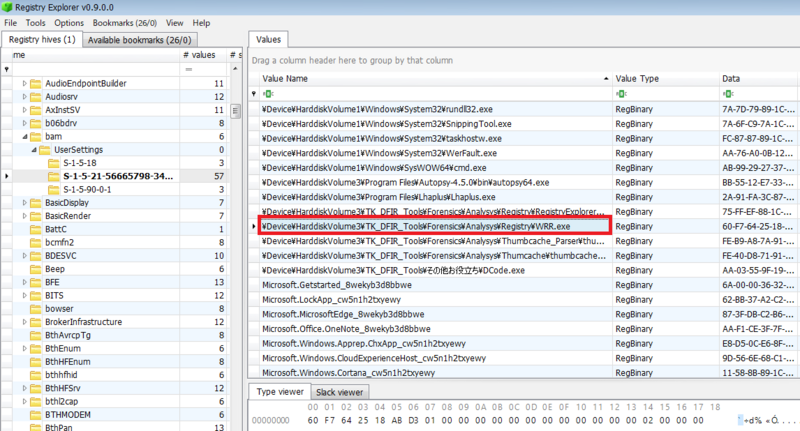Screen dimensions: 800x431
Task: Select the S-1-5-21-56665798-34... key
Action: [x=118, y=176]
